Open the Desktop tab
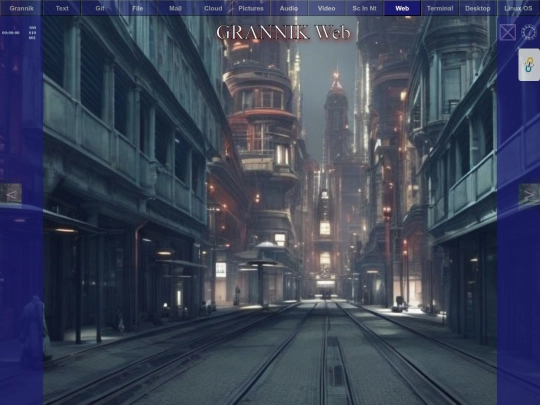 tap(478, 8)
